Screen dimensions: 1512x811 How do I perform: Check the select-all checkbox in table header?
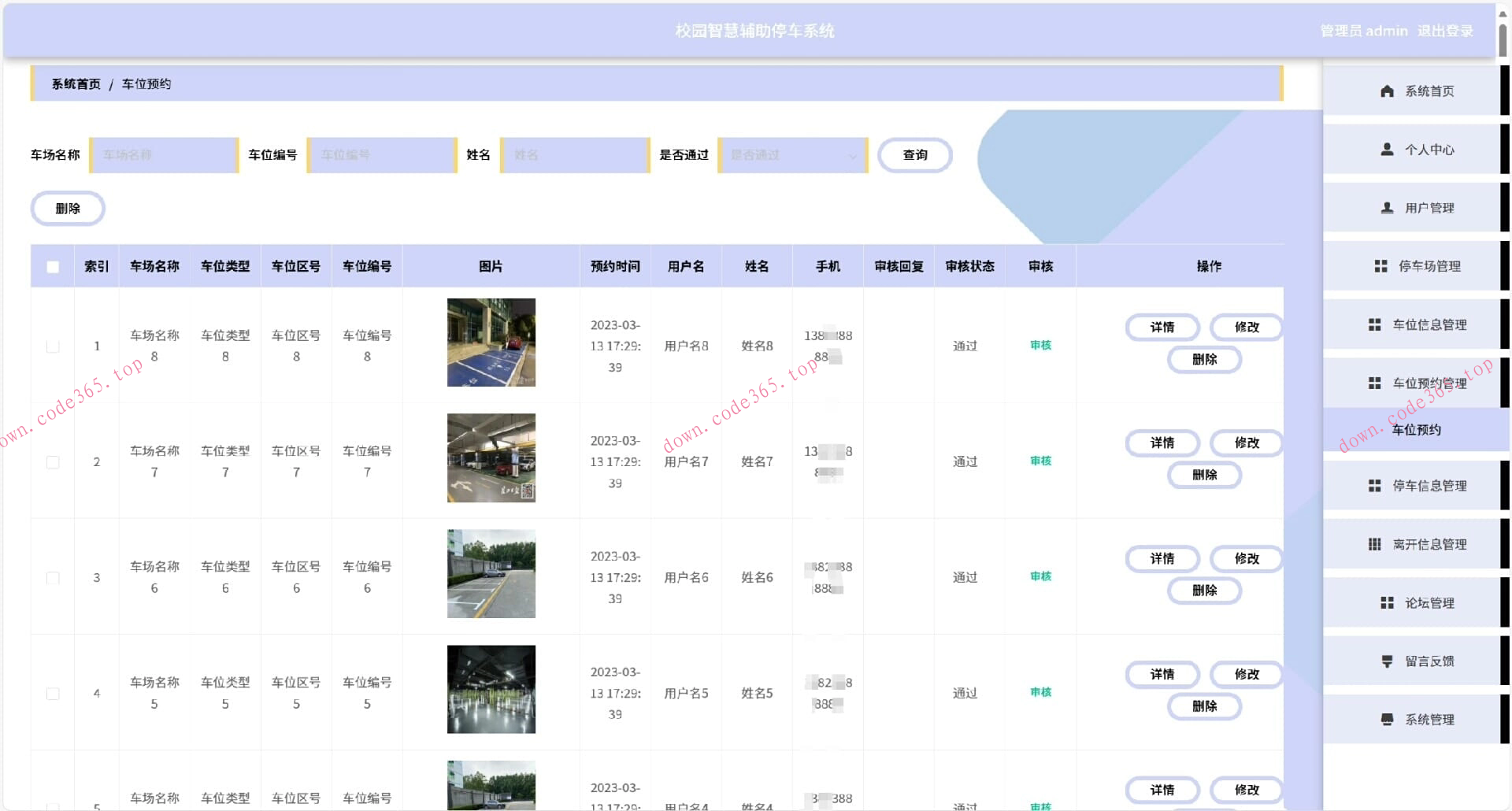click(x=53, y=266)
